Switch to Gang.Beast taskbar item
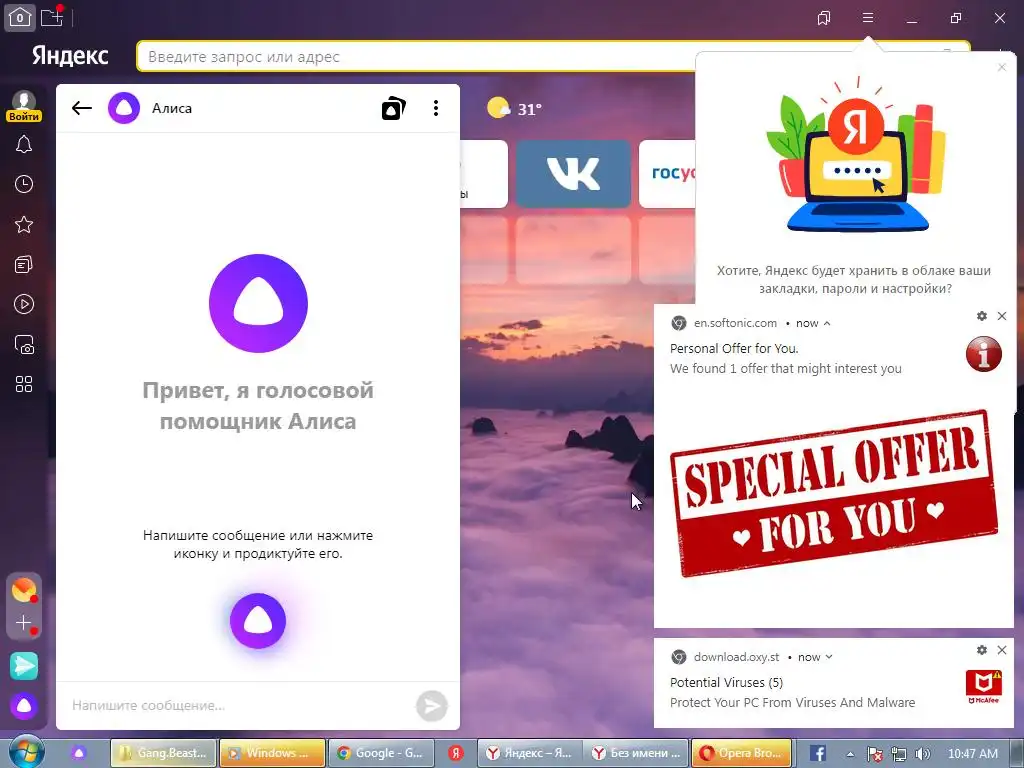 [163, 753]
